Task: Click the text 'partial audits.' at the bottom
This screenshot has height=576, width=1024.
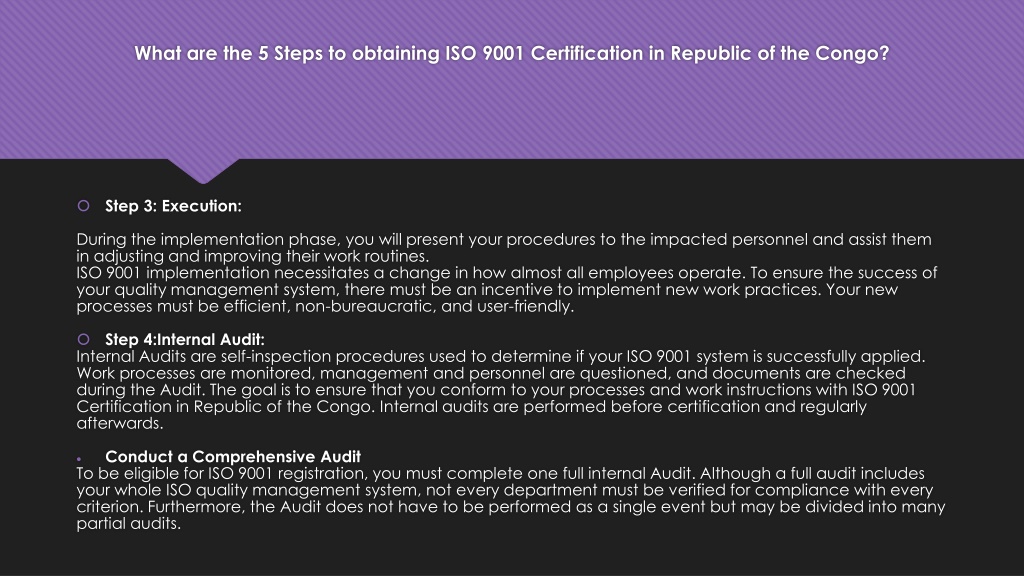Action: pyautogui.click(x=128, y=524)
